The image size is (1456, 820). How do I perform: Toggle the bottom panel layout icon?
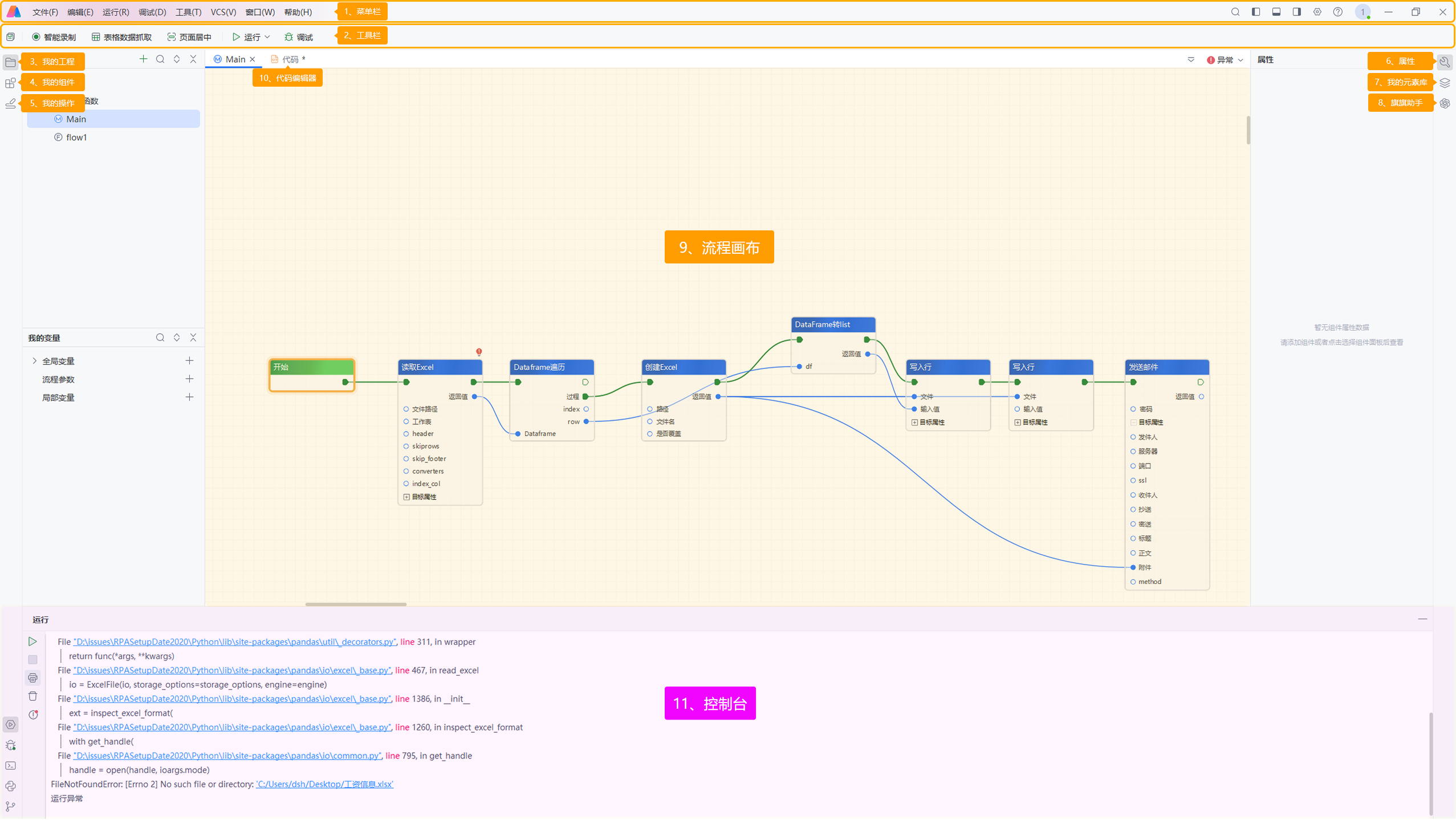tap(1276, 12)
